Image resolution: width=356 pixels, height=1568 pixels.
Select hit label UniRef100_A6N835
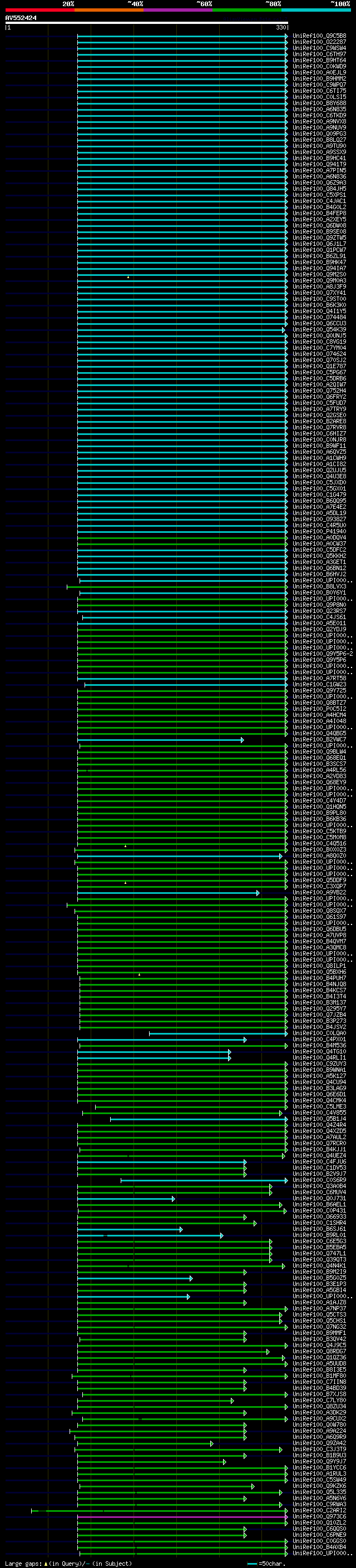(x=319, y=109)
